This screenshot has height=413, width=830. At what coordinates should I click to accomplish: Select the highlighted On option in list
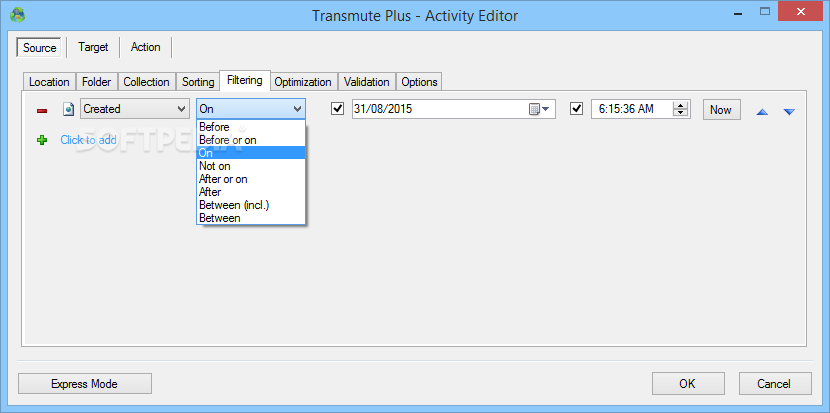pos(251,153)
